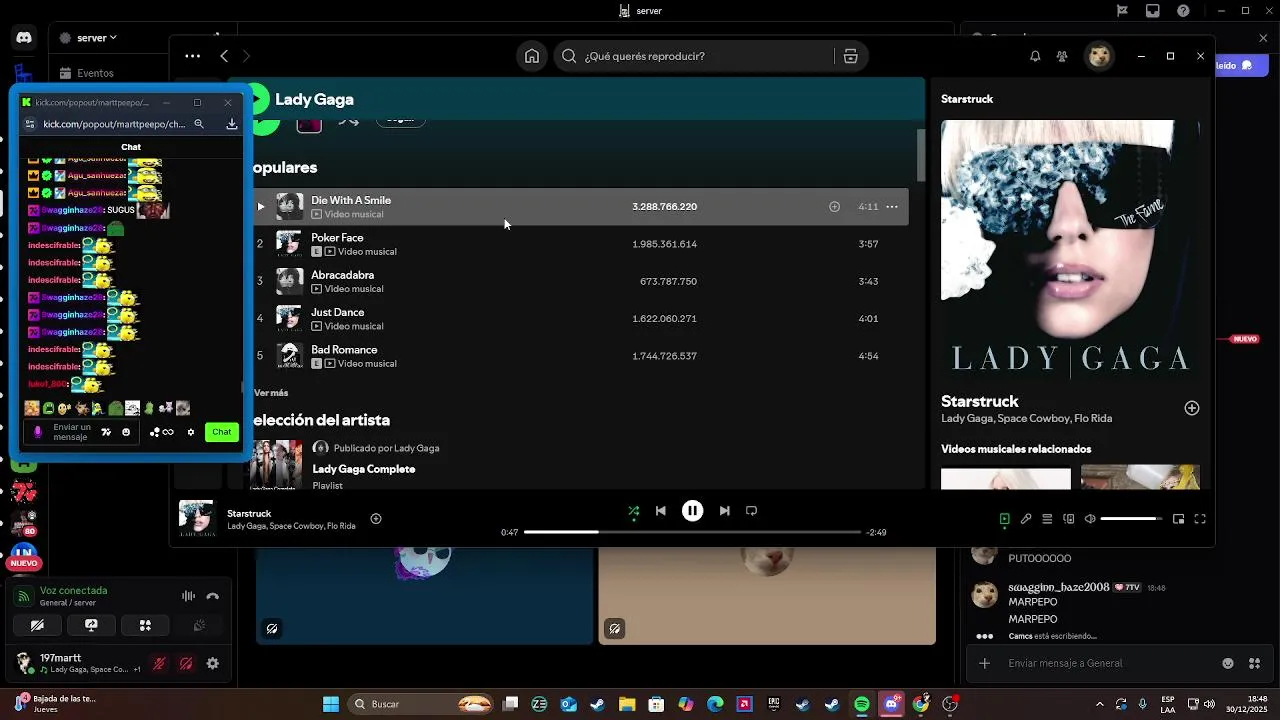Toggle the Now Playing view icon

tap(1005, 519)
